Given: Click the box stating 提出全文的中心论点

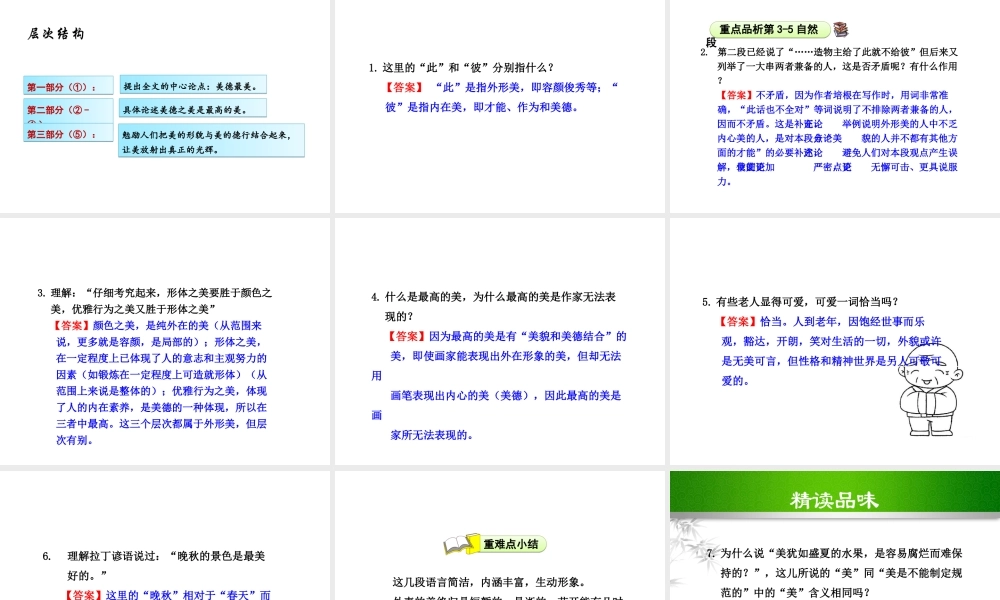Looking at the screenshot, I should click(x=195, y=86).
